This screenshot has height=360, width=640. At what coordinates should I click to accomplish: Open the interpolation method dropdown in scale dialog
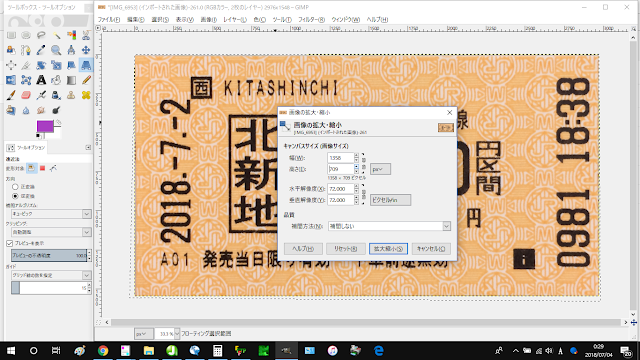tap(389, 226)
